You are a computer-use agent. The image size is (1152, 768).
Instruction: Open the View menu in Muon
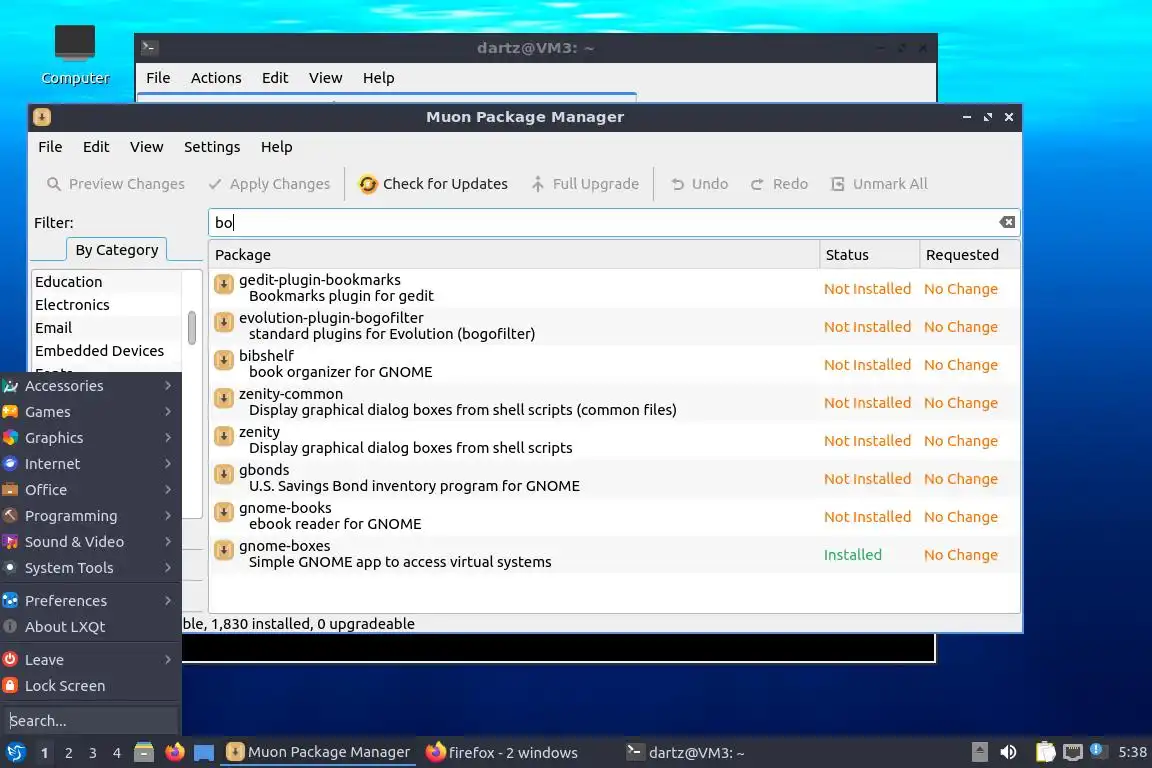point(146,147)
